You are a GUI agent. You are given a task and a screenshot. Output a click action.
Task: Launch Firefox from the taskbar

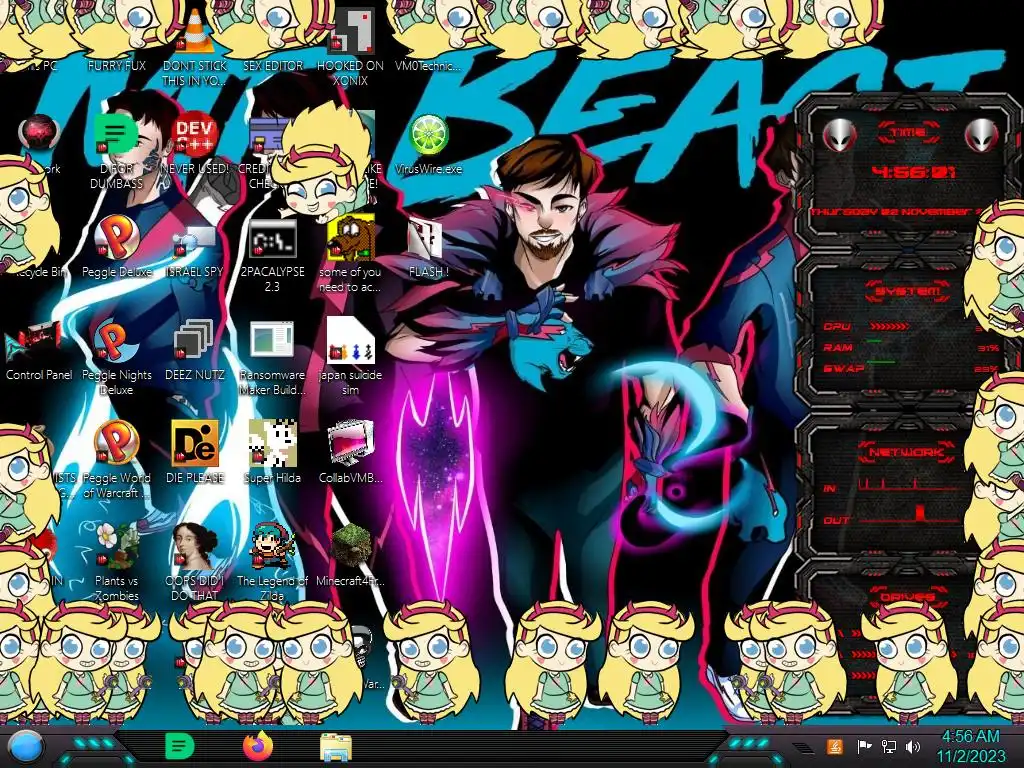257,746
